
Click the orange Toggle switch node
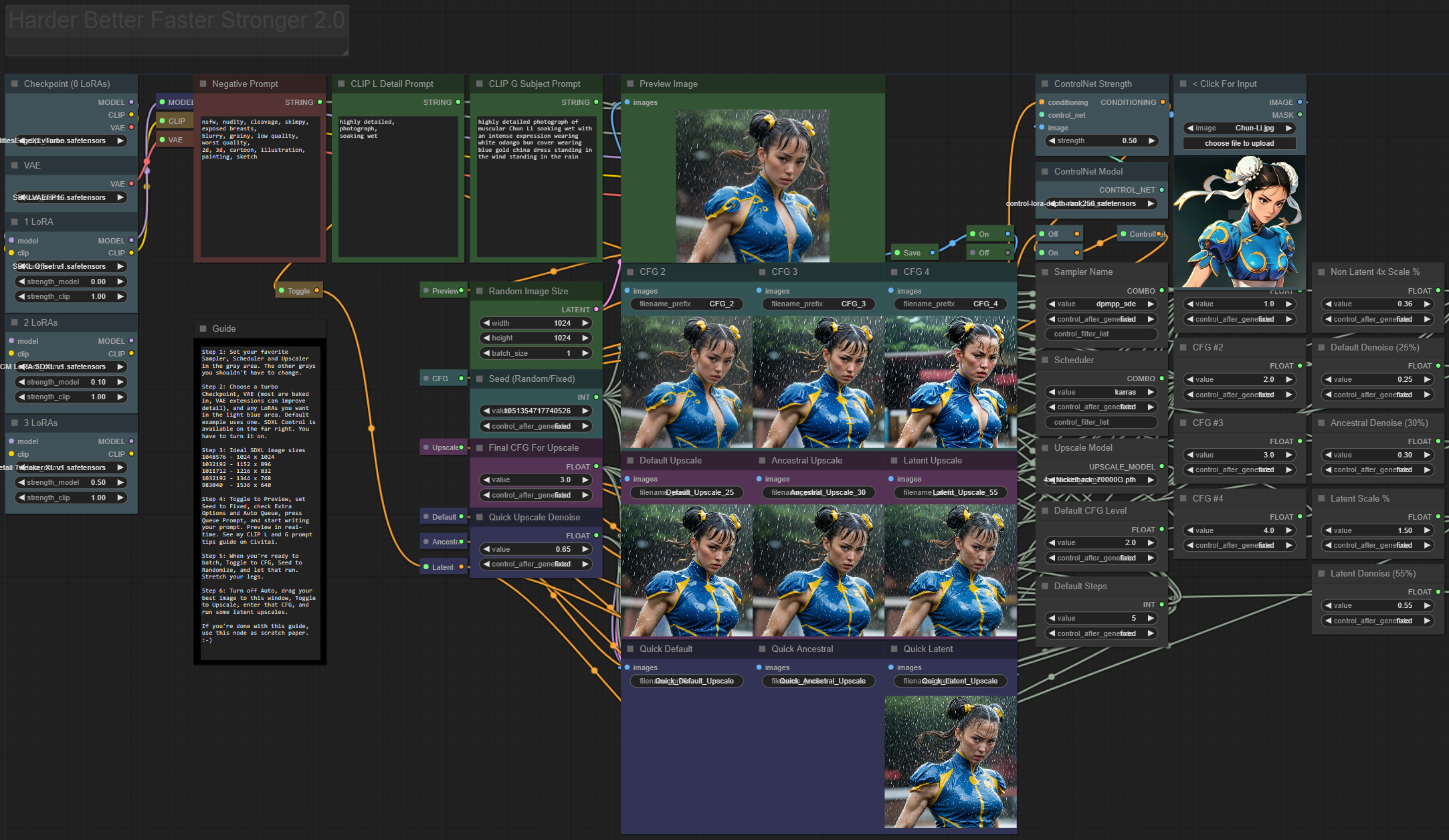pos(299,291)
